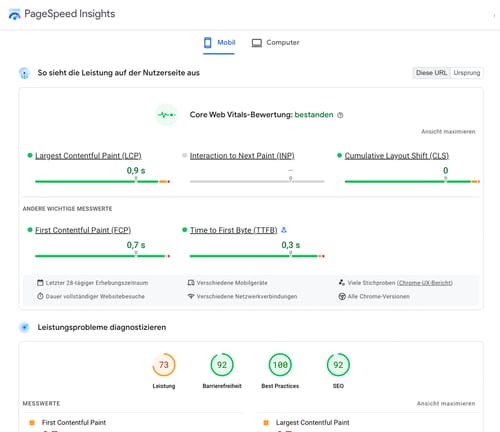This screenshot has height=432, width=500.
Task: Click the mobile phone icon in Mobil tab
Action: (208, 43)
